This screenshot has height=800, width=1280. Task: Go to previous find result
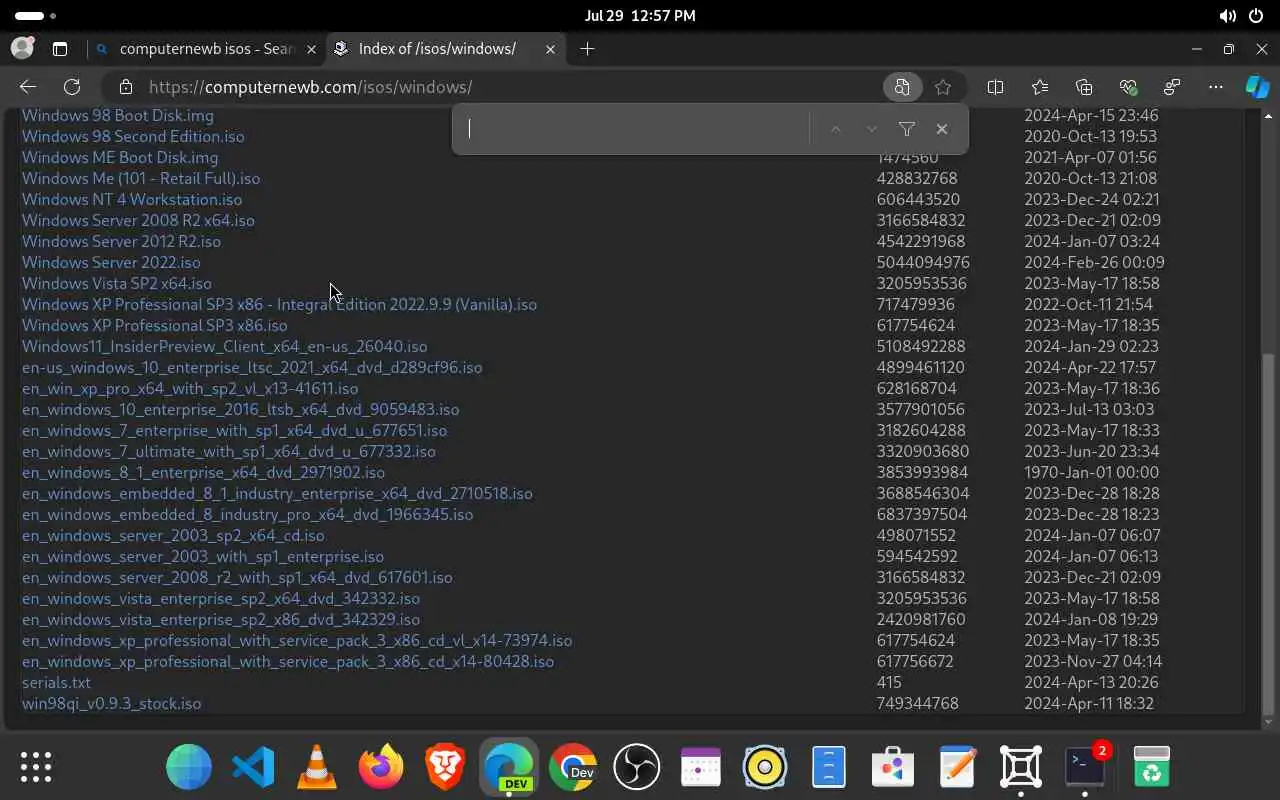[835, 129]
